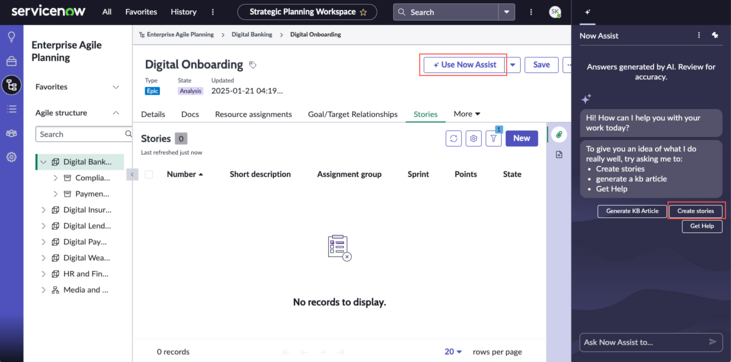Select the agile structure hierarchy sidebar icon
The height and width of the screenshot is (362, 731).
pyautogui.click(x=11, y=85)
